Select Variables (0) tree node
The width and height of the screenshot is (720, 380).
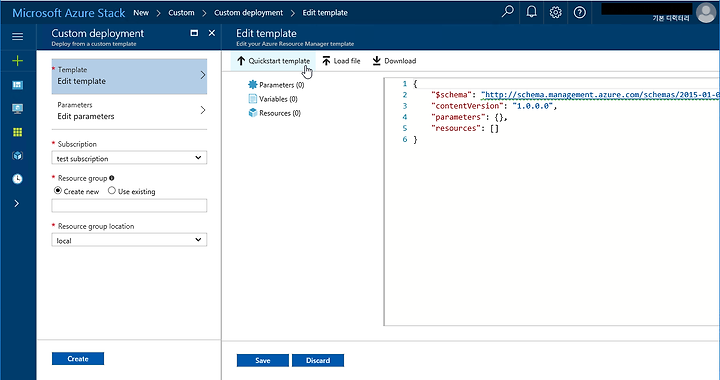click(x=273, y=99)
